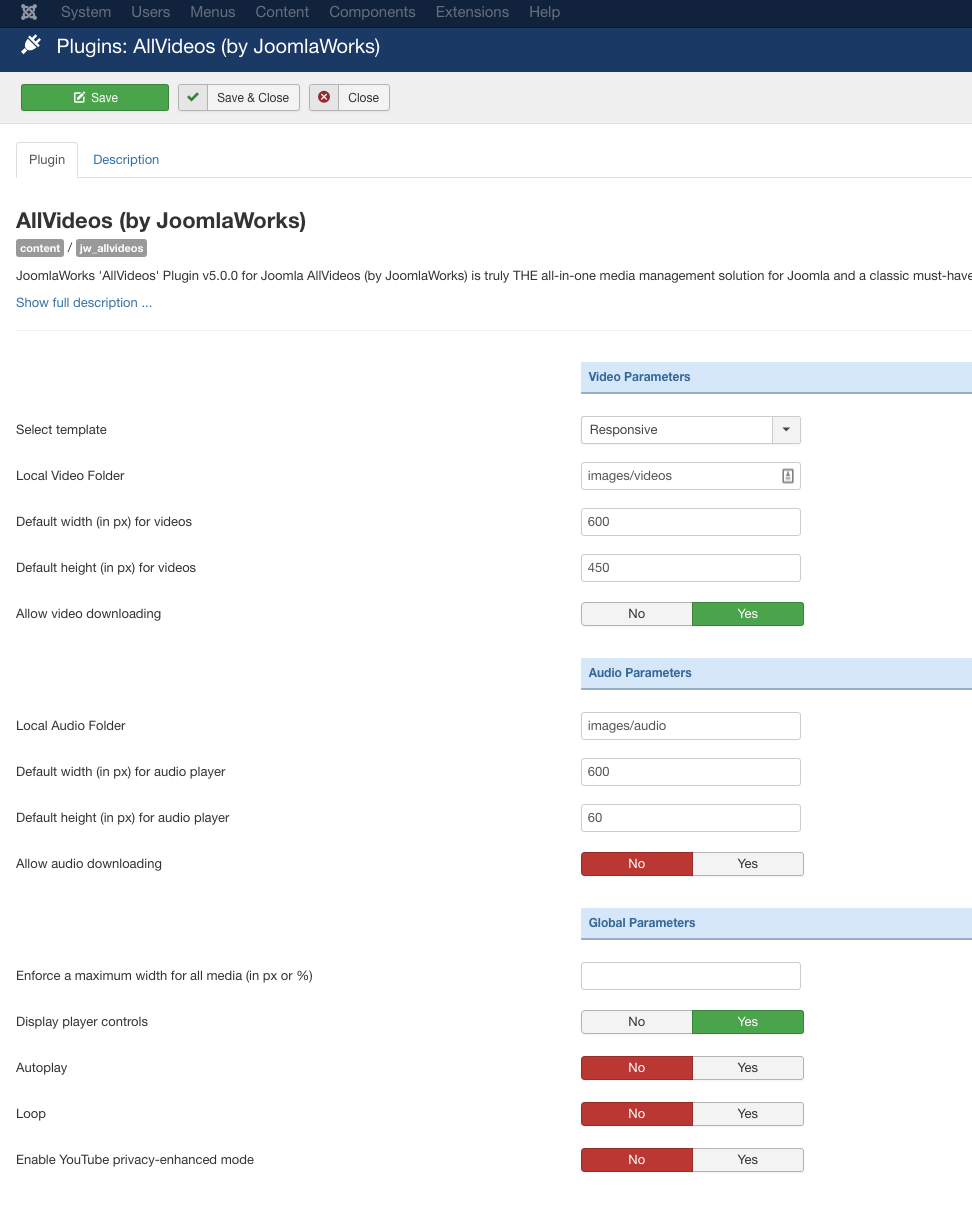Click the maximum width for all media field
The height and width of the screenshot is (1209, 972).
click(691, 976)
